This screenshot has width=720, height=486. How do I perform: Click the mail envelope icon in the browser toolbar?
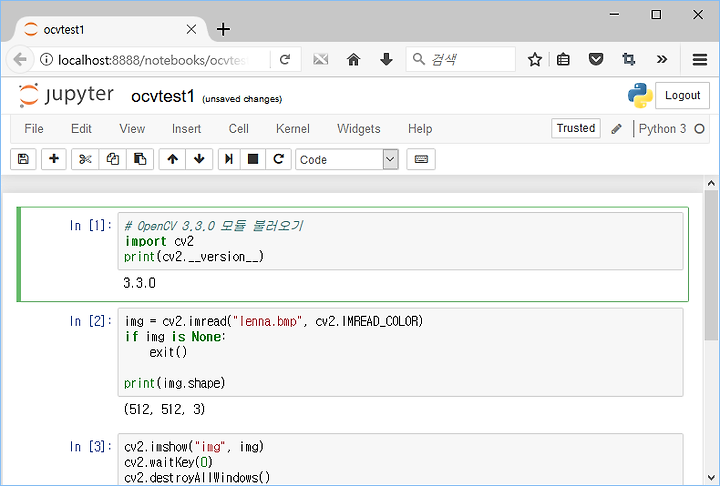(321, 59)
